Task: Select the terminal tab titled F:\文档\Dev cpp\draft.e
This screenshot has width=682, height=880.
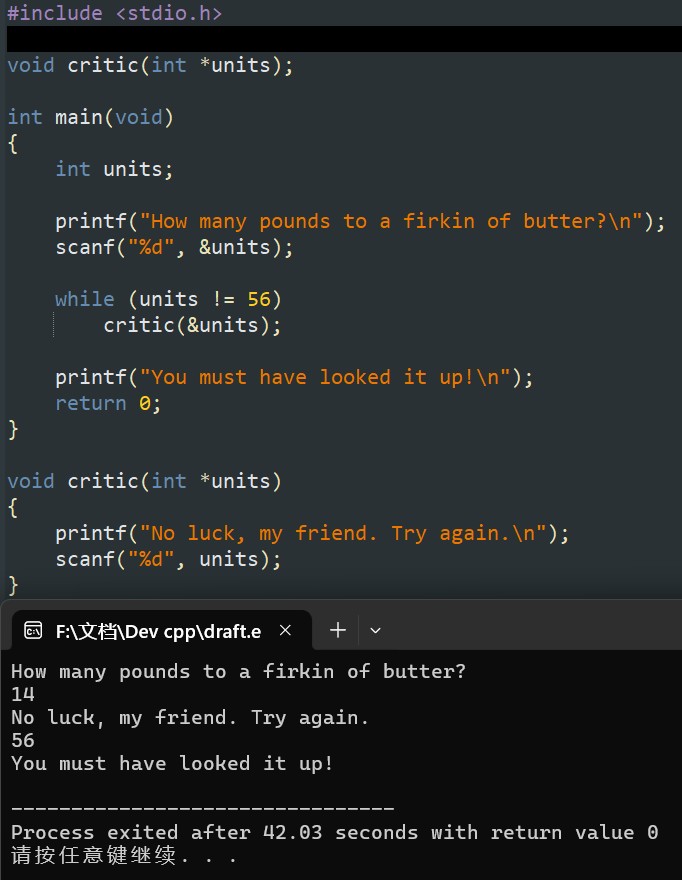Action: (161, 631)
